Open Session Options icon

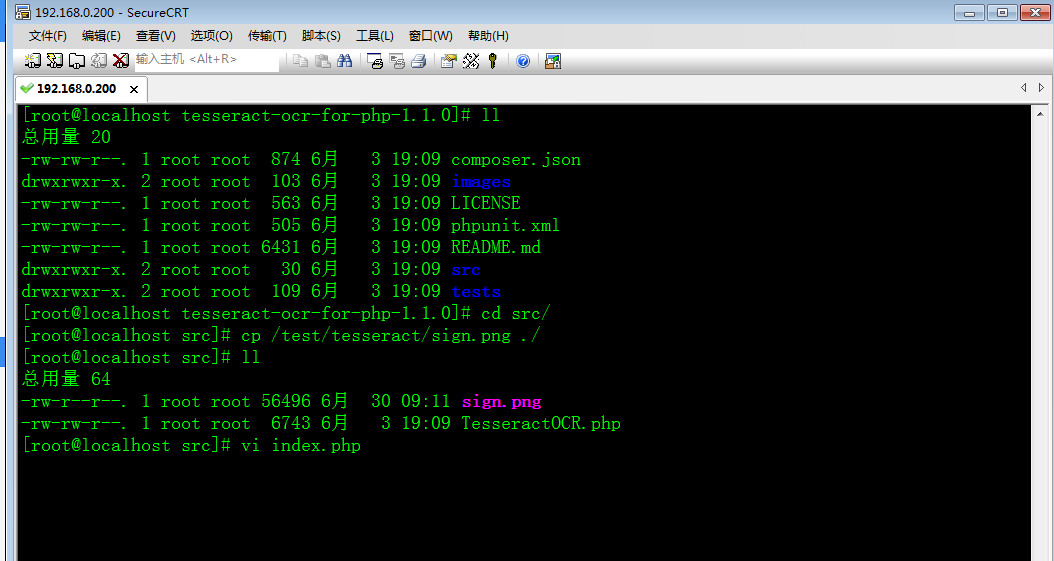448,61
